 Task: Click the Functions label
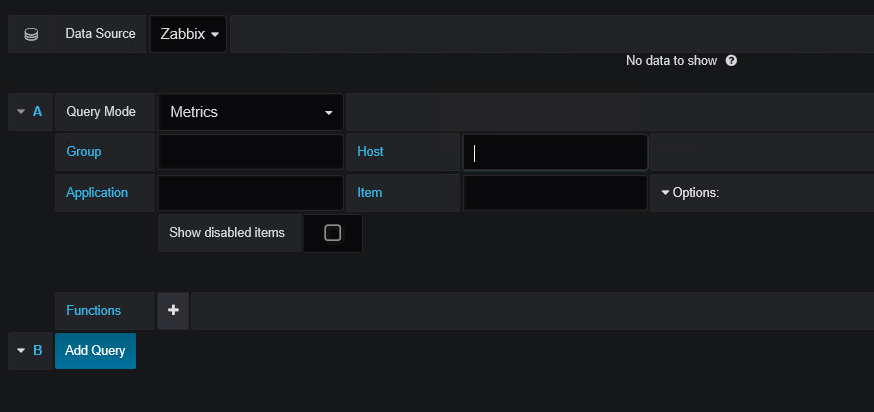(93, 311)
